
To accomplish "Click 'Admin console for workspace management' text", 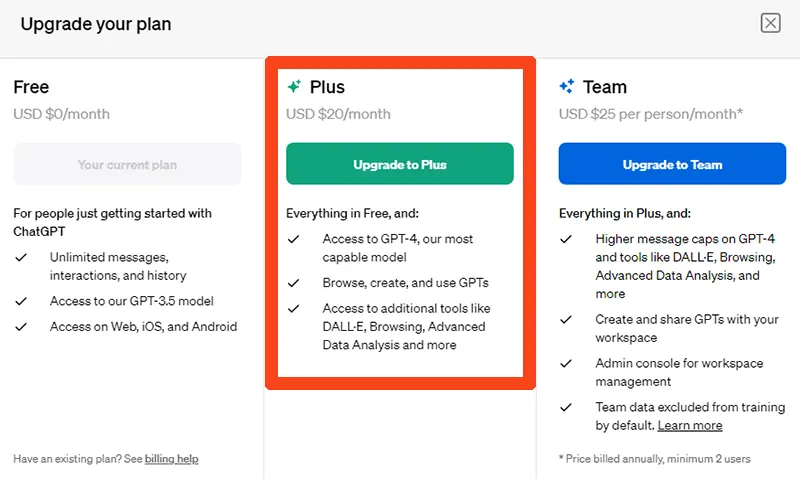I will pyautogui.click(x=679, y=372).
